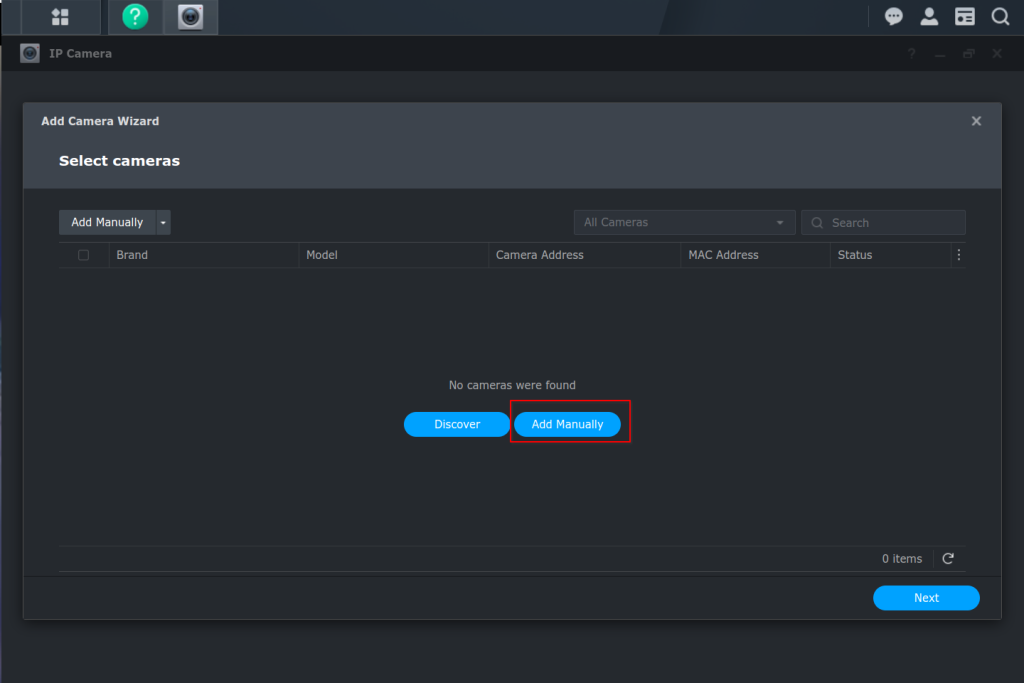
Task: Switch to the IP Camera taskbar app
Action: pos(190,17)
